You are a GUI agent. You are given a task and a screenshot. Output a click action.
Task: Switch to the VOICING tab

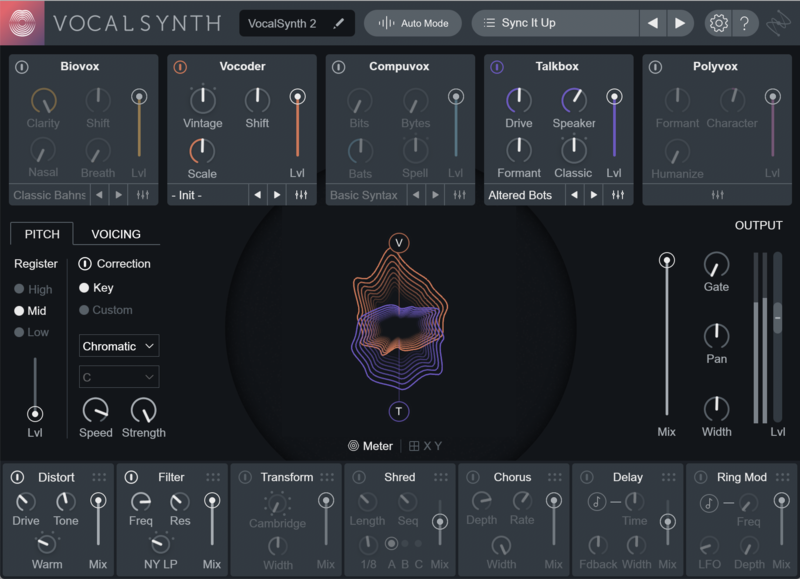[116, 234]
